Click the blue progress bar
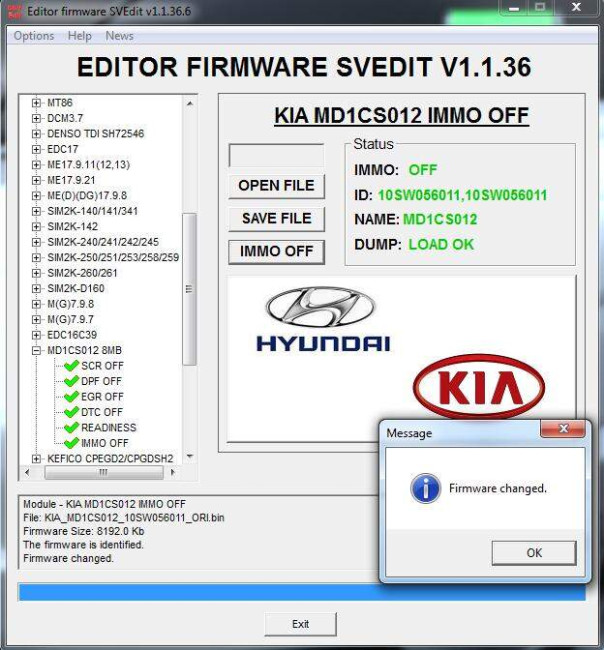Image resolution: width=604 pixels, height=650 pixels. click(302, 592)
